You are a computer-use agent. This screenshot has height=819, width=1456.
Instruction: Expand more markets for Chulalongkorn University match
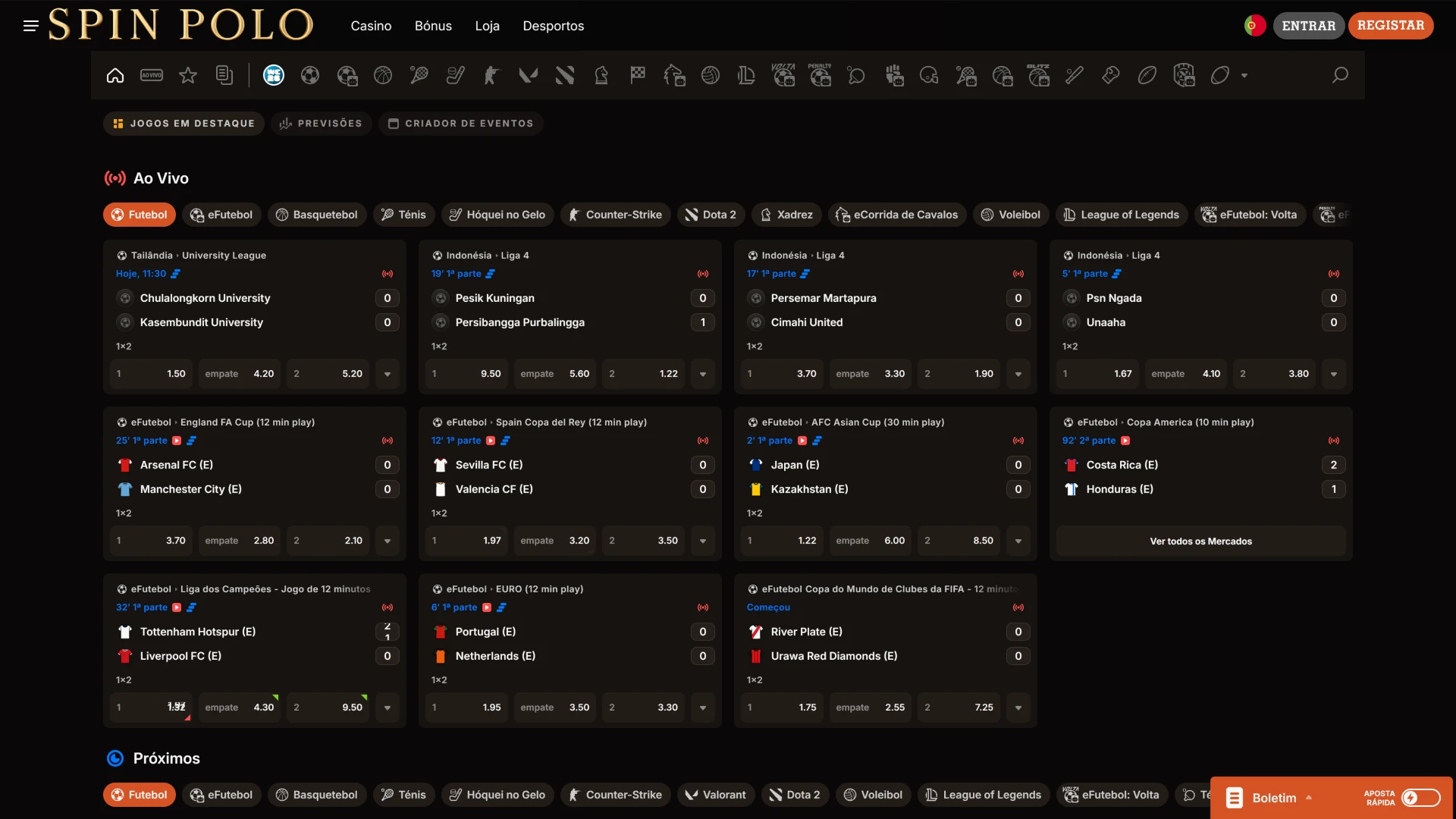click(x=388, y=374)
